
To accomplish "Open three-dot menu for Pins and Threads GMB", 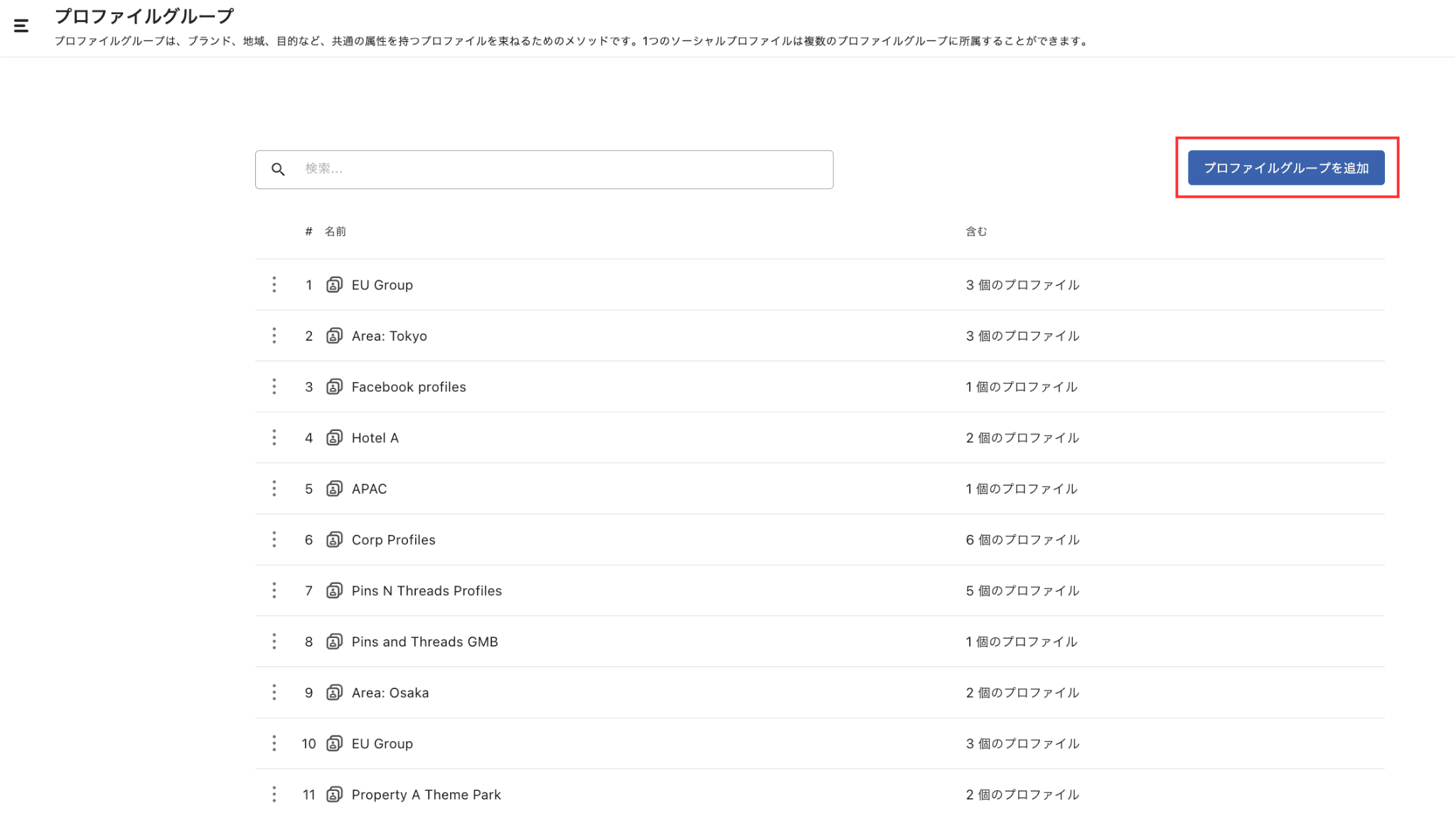I will (x=274, y=642).
